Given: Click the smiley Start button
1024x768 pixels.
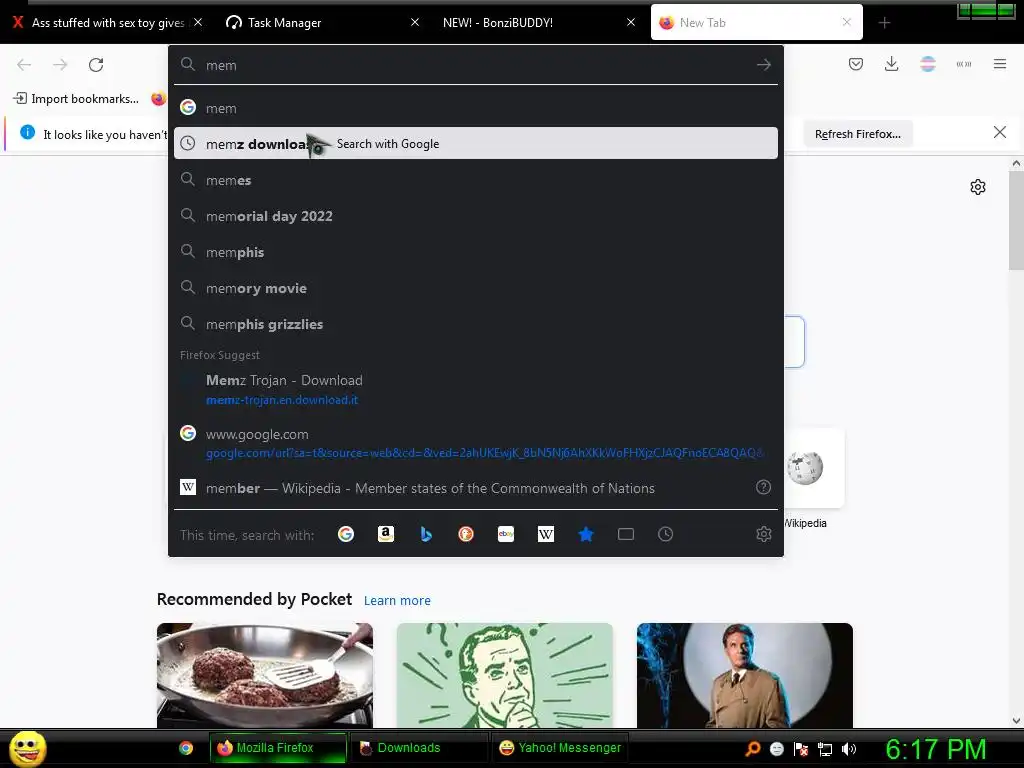Looking at the screenshot, I should pyautogui.click(x=27, y=748).
